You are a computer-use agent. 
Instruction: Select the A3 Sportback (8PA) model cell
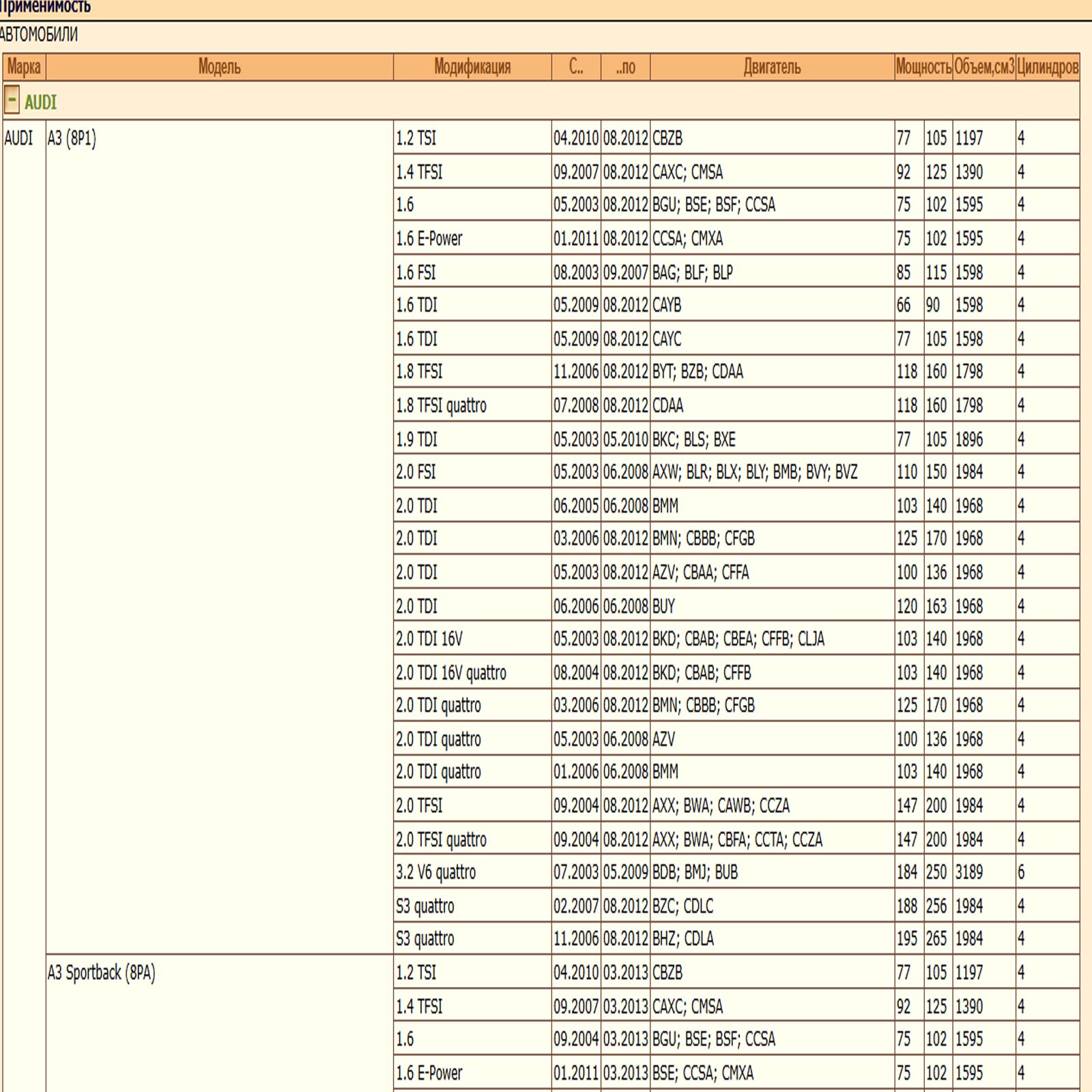point(101,973)
